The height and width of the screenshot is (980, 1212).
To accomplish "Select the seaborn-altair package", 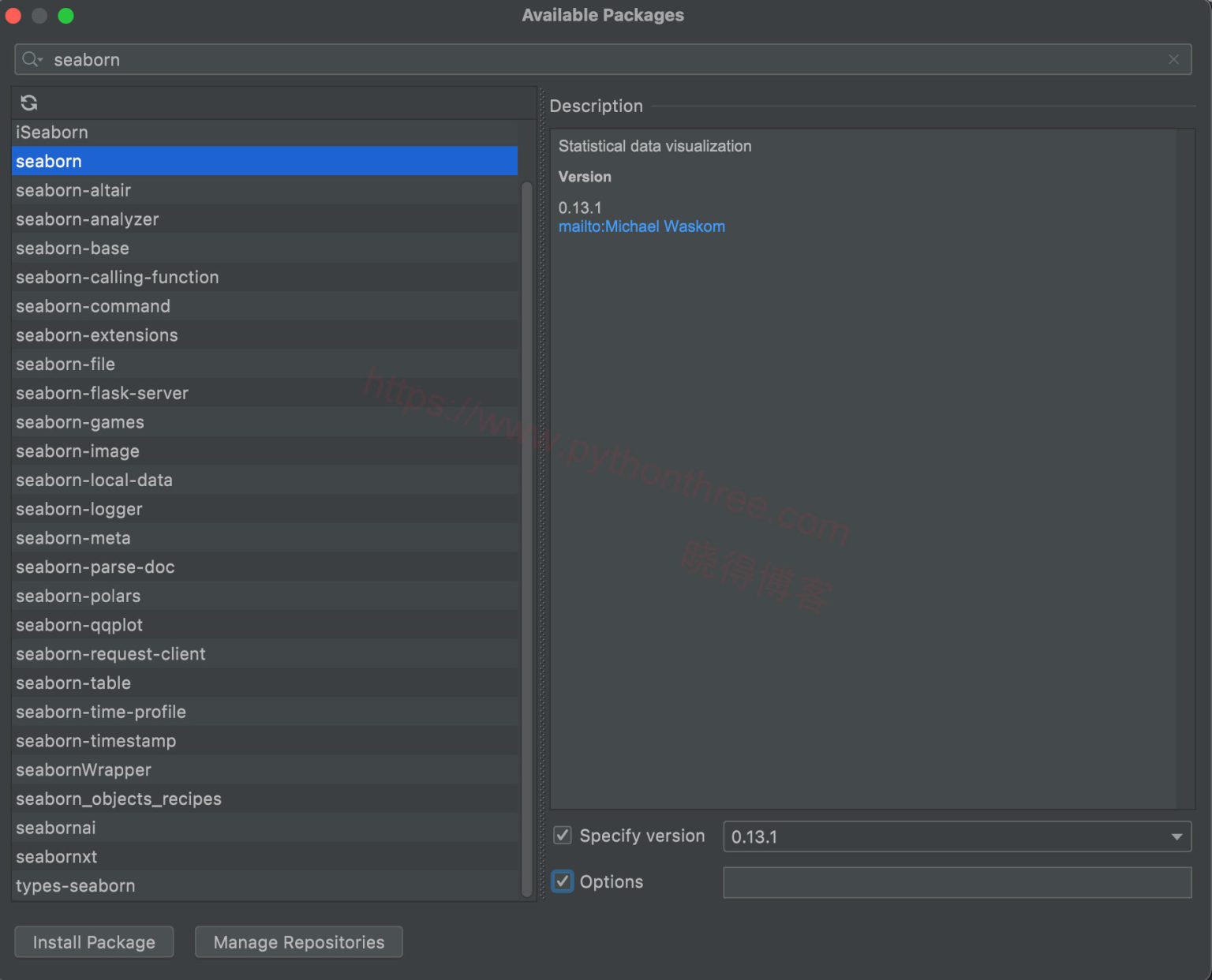I will point(73,190).
